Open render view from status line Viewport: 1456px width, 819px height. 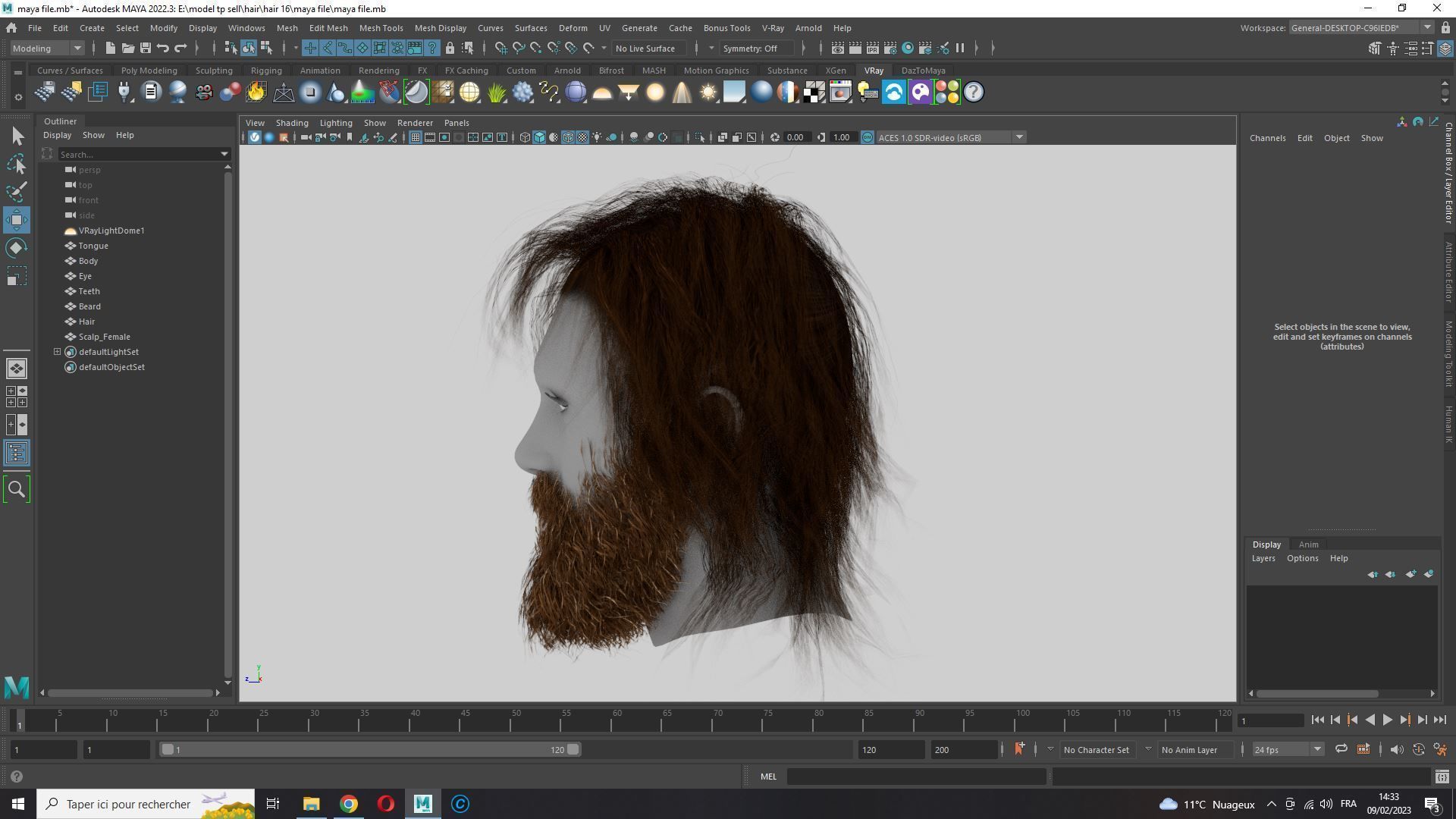point(838,49)
